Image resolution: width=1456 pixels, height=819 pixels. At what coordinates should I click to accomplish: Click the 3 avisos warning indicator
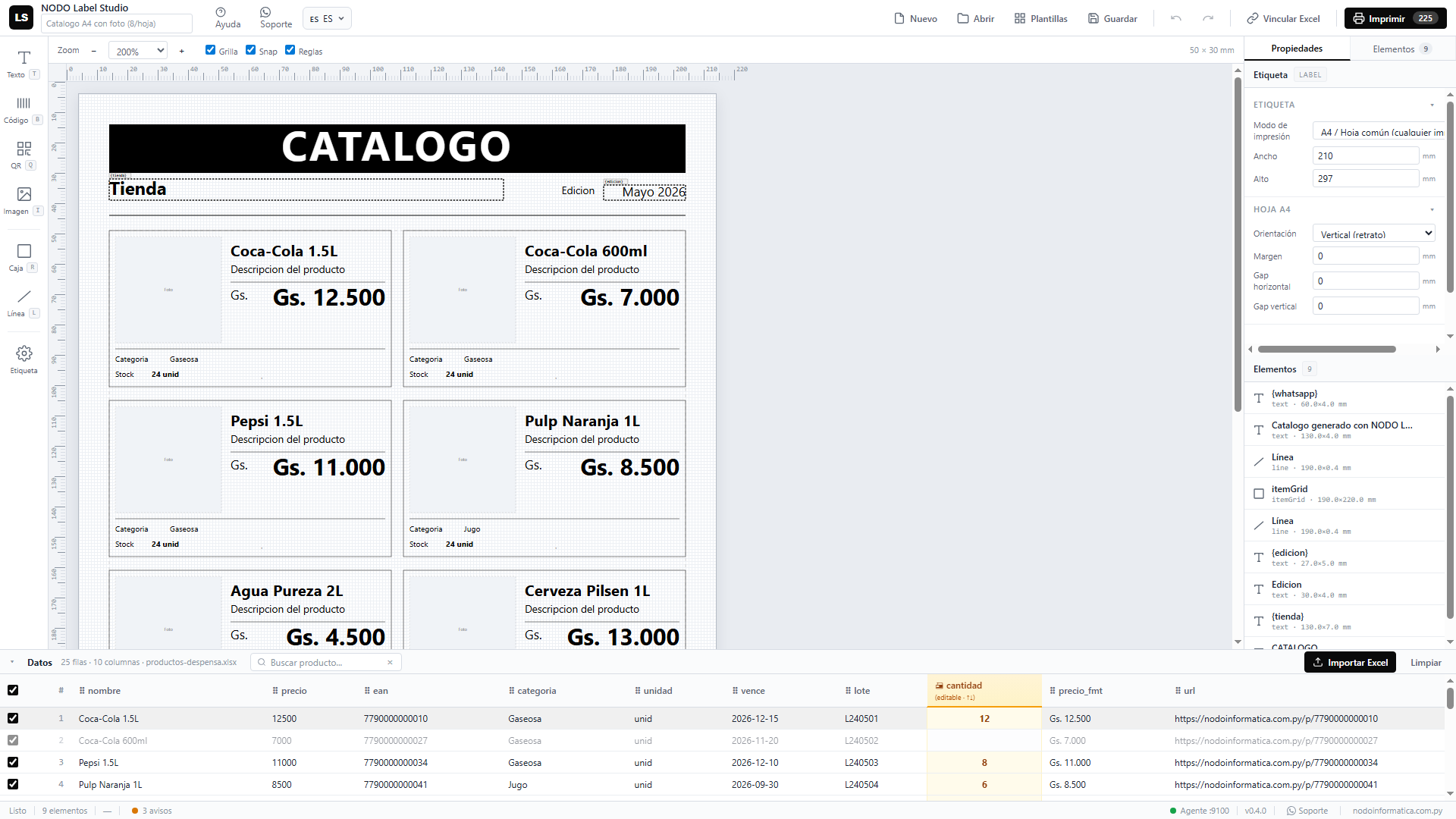152,811
